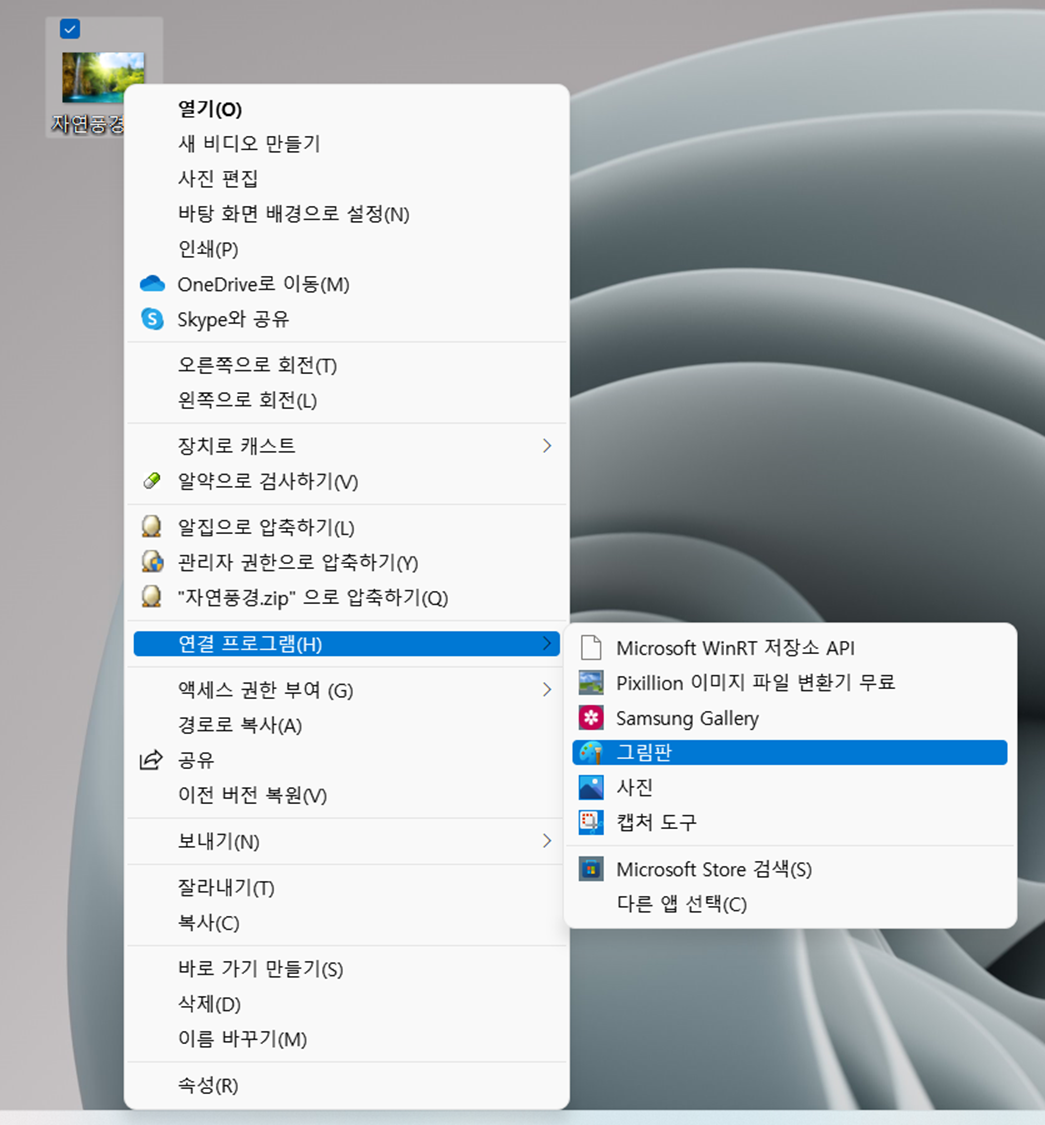Screen dimensions: 1045x1125
Task: Click the Samsung Gallery flower icon
Action: (x=591, y=717)
